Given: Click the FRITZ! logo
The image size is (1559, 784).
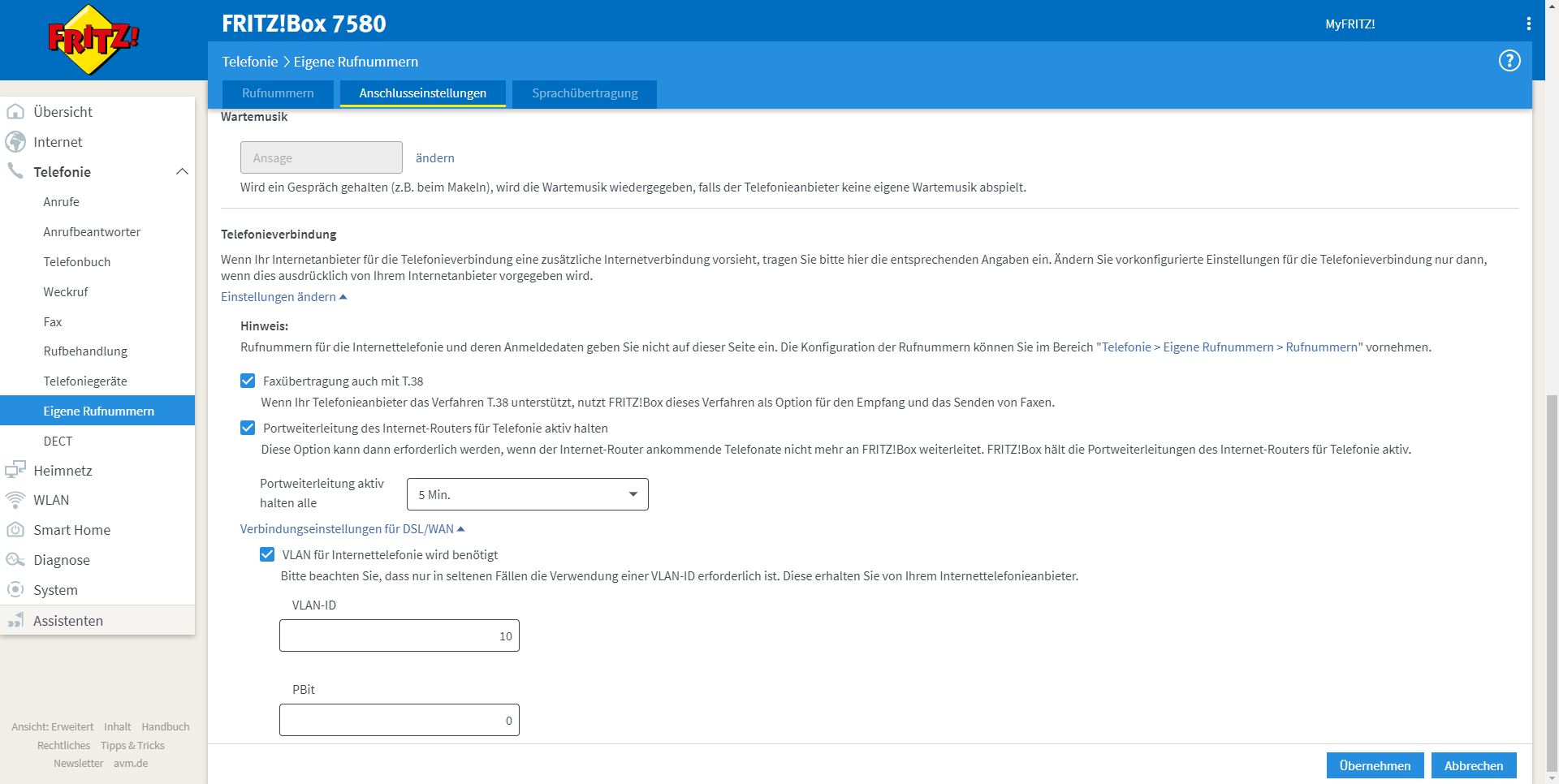Looking at the screenshot, I should click(94, 39).
